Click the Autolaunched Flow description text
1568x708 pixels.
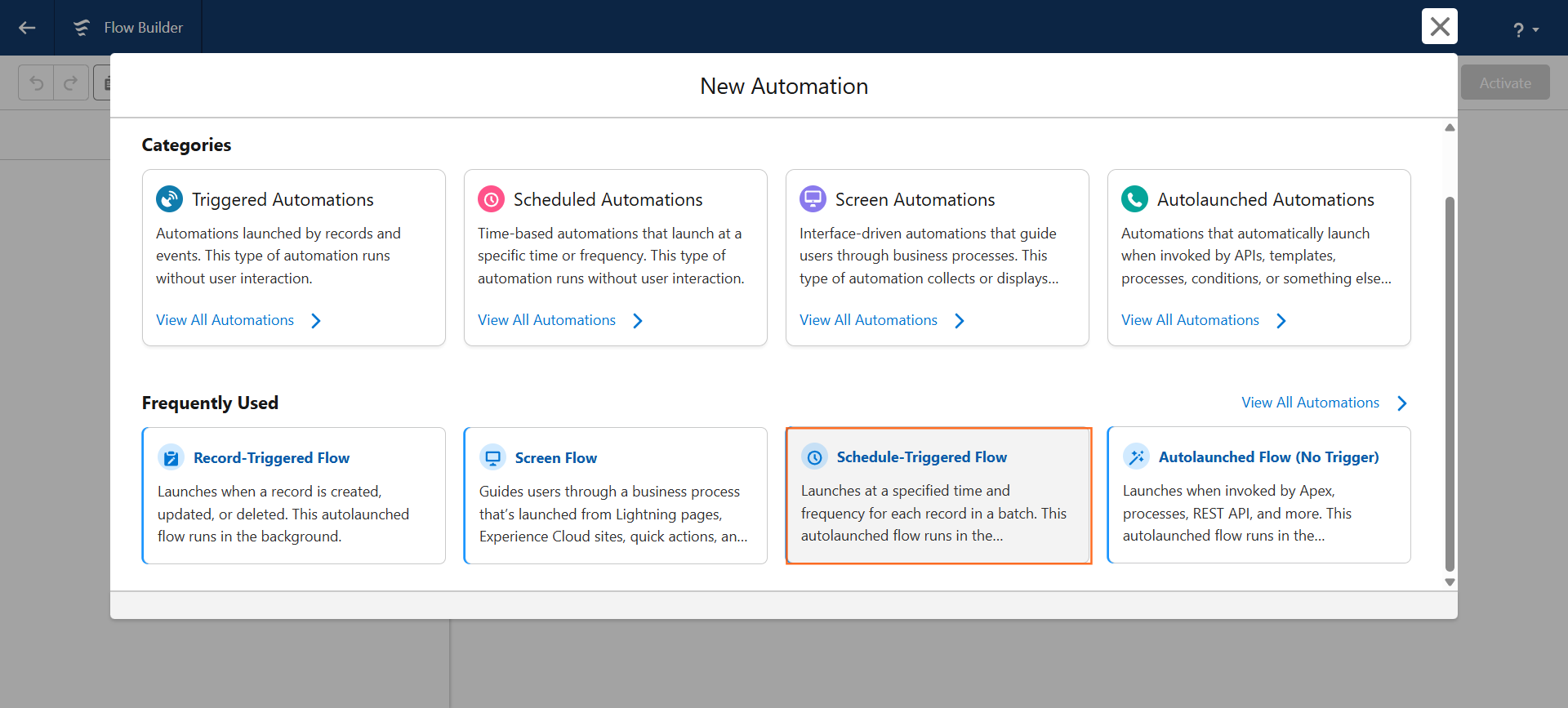(x=1236, y=513)
